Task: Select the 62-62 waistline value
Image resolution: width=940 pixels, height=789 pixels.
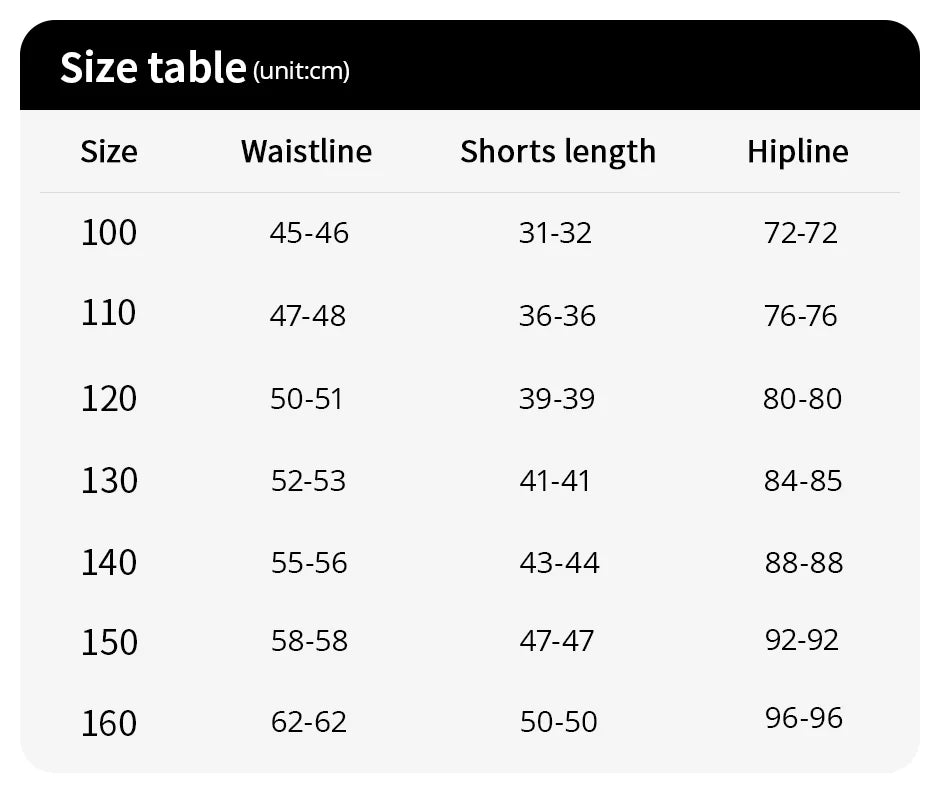Action: (309, 722)
